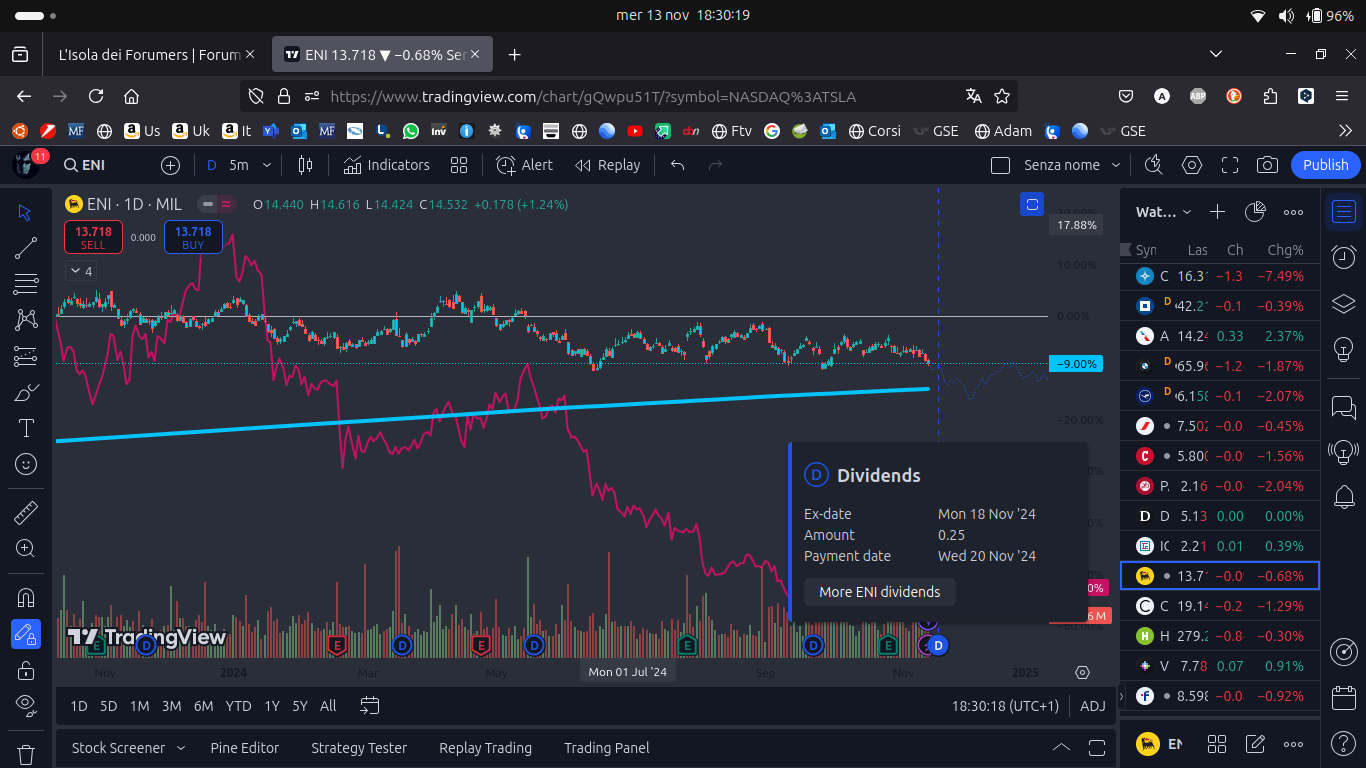Open the Indicators dialog

386,165
